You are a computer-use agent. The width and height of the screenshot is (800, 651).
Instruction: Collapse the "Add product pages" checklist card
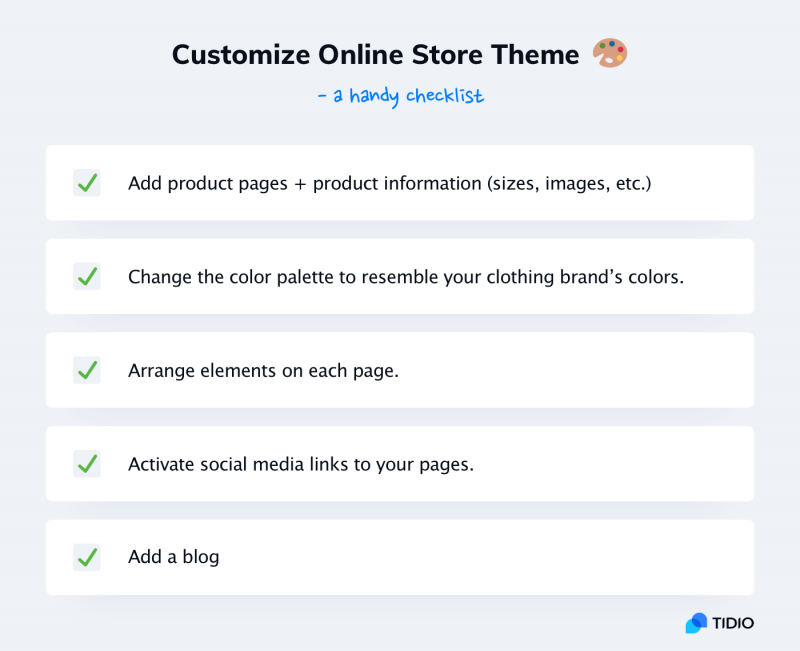pyautogui.click(x=400, y=183)
